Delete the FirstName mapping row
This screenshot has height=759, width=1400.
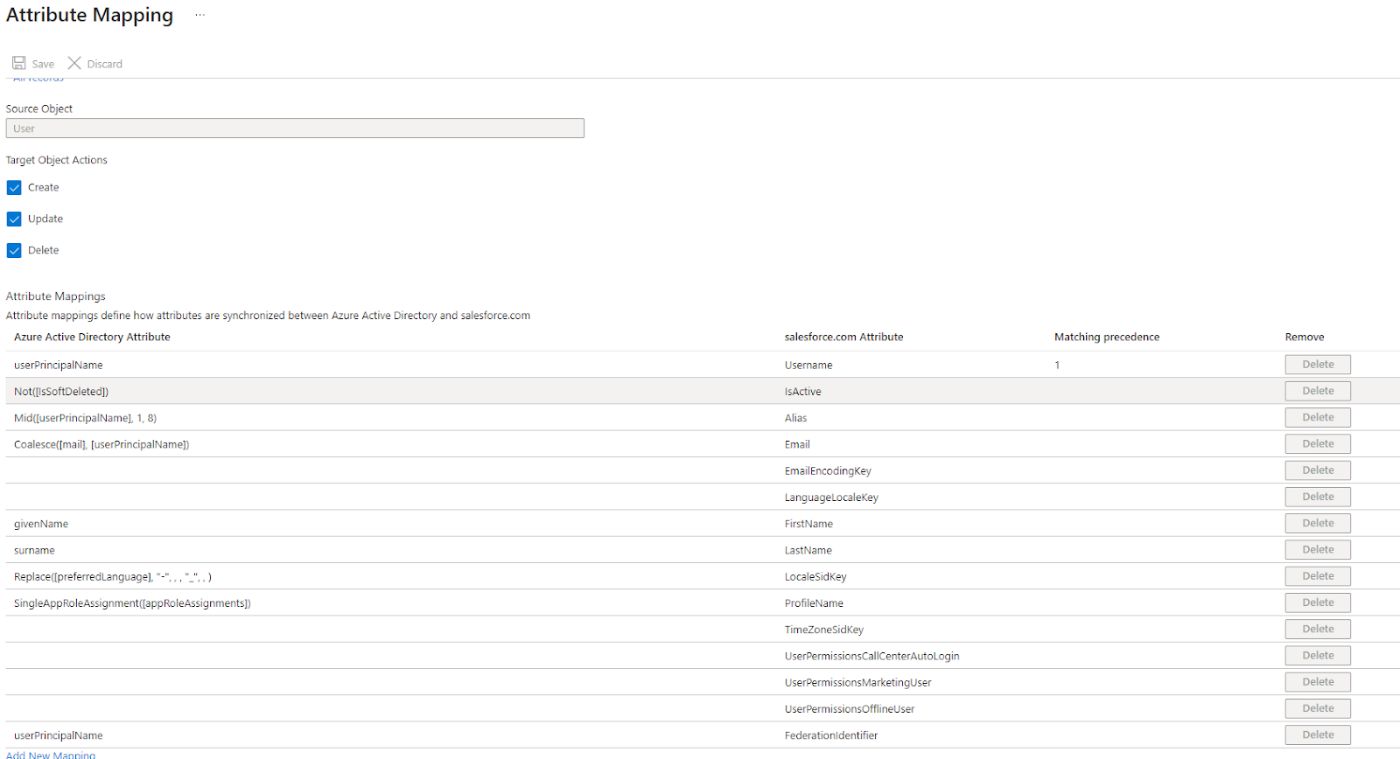(x=1317, y=523)
